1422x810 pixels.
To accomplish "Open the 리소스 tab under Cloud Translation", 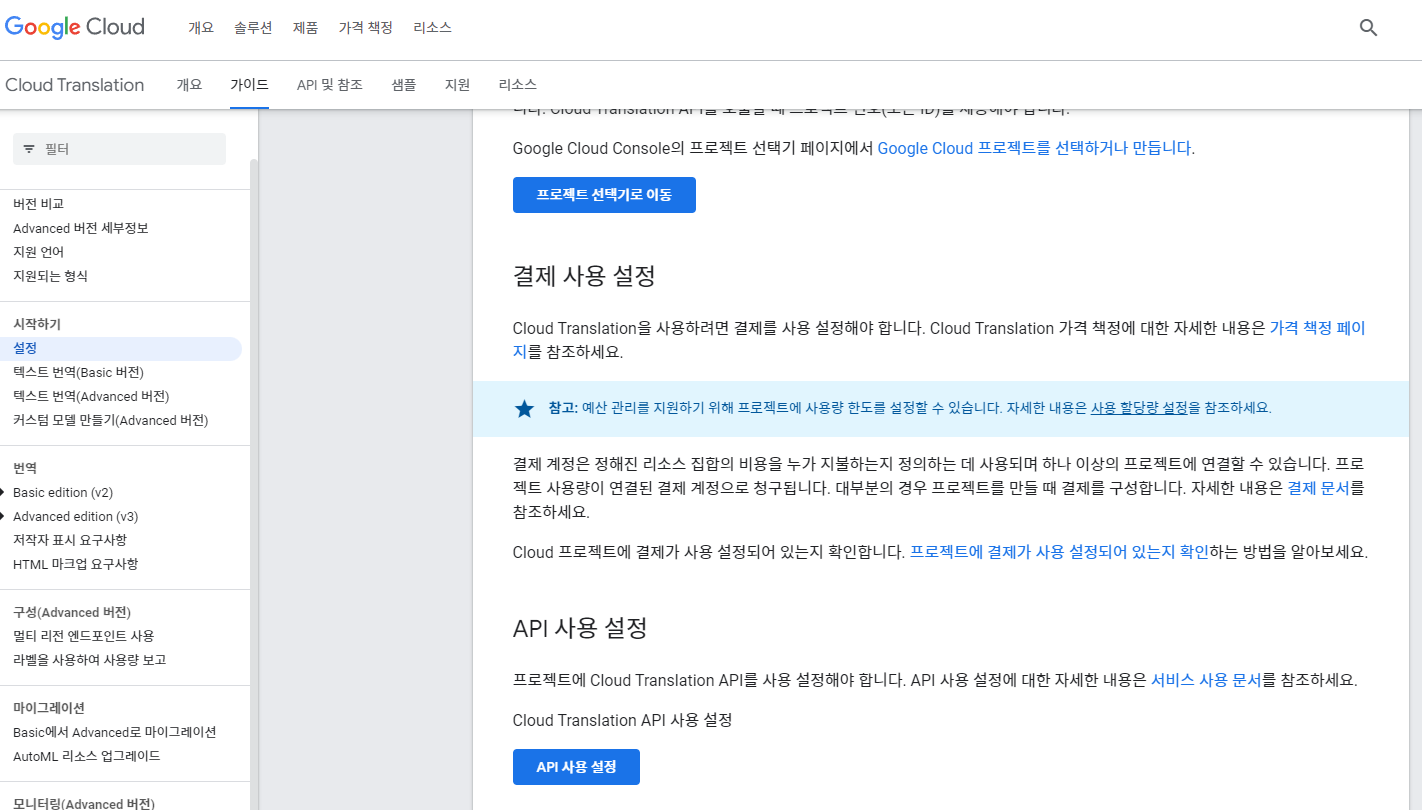I will click(518, 85).
